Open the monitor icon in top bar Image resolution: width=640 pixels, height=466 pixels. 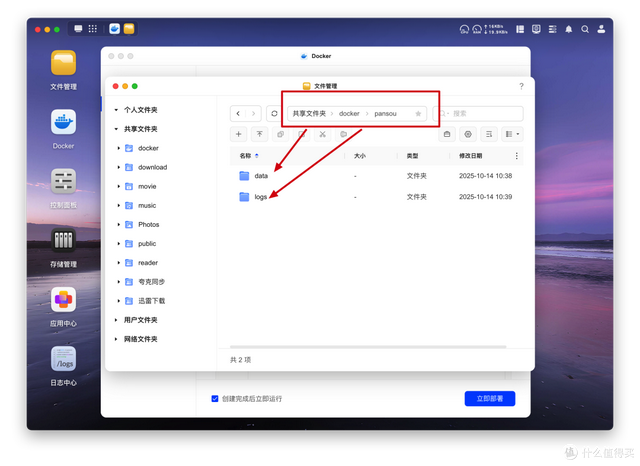(536, 29)
